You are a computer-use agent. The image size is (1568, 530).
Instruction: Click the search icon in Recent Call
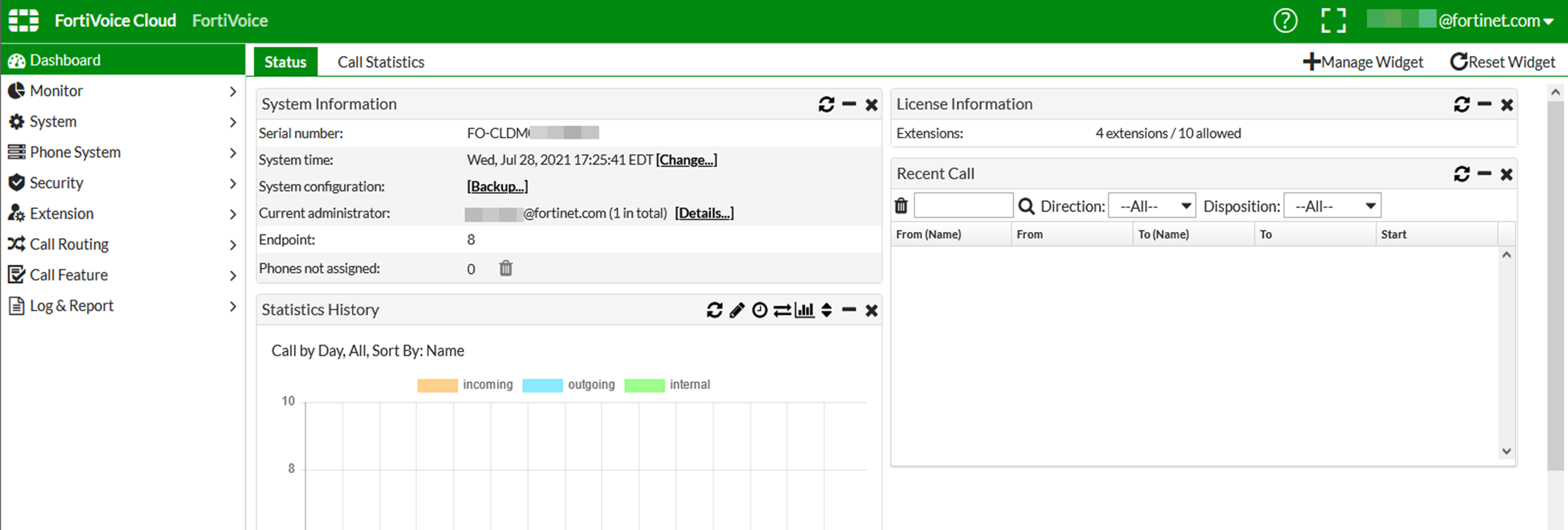(x=1026, y=205)
